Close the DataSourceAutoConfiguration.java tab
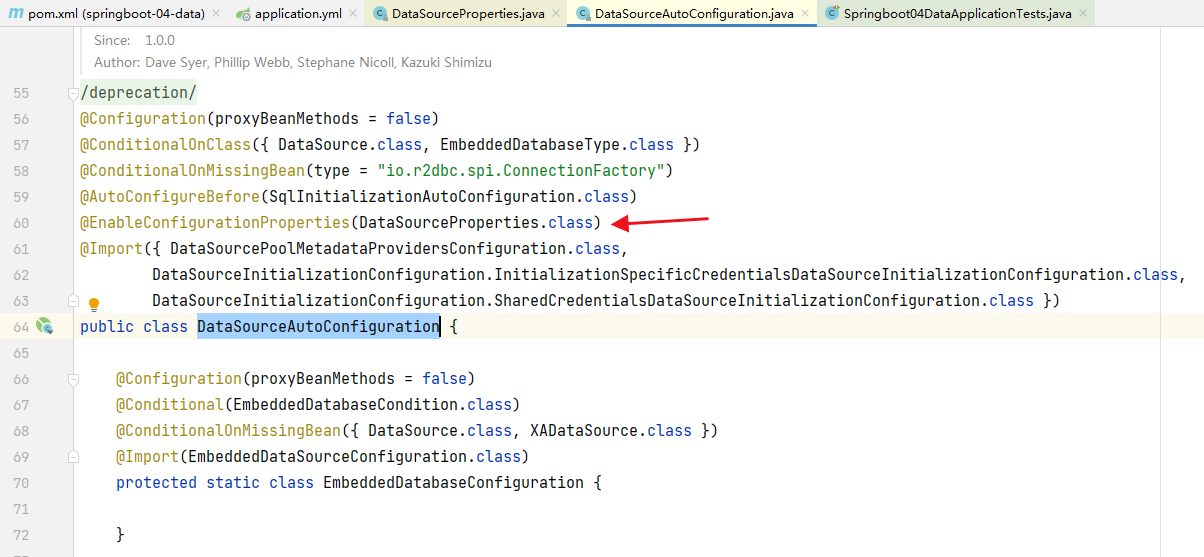 point(804,14)
